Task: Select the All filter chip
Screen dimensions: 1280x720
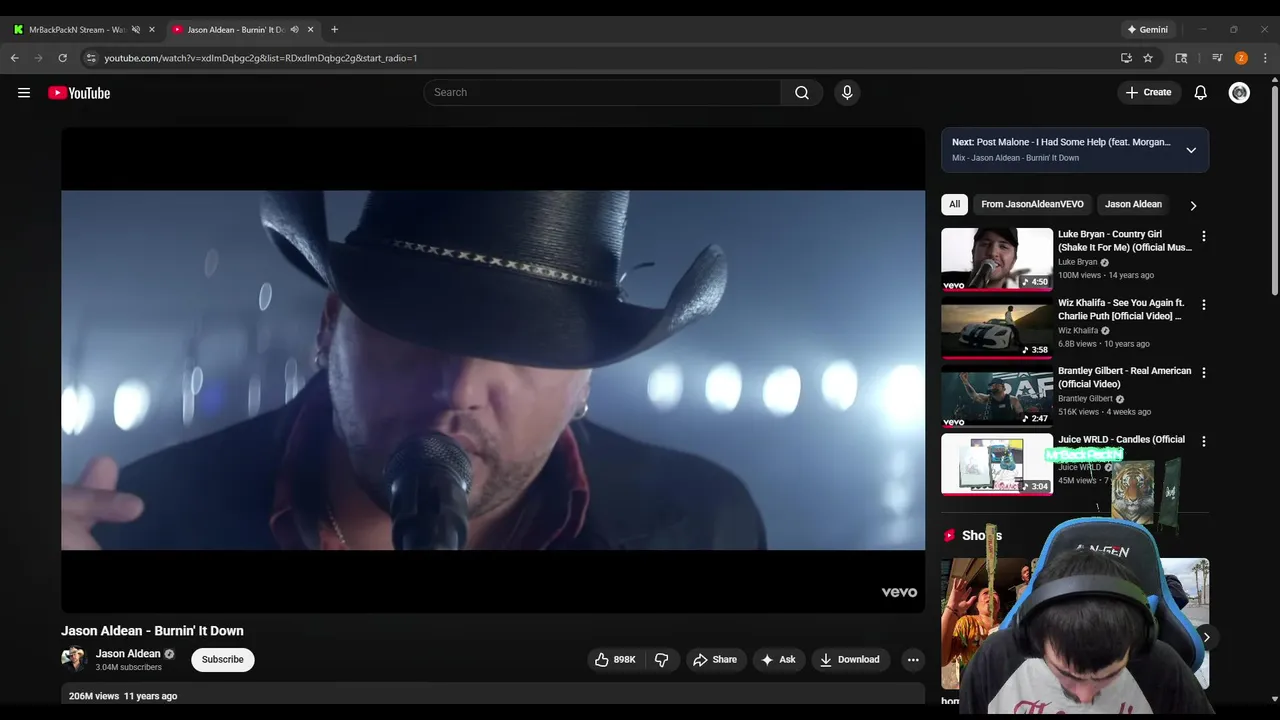Action: tap(954, 204)
